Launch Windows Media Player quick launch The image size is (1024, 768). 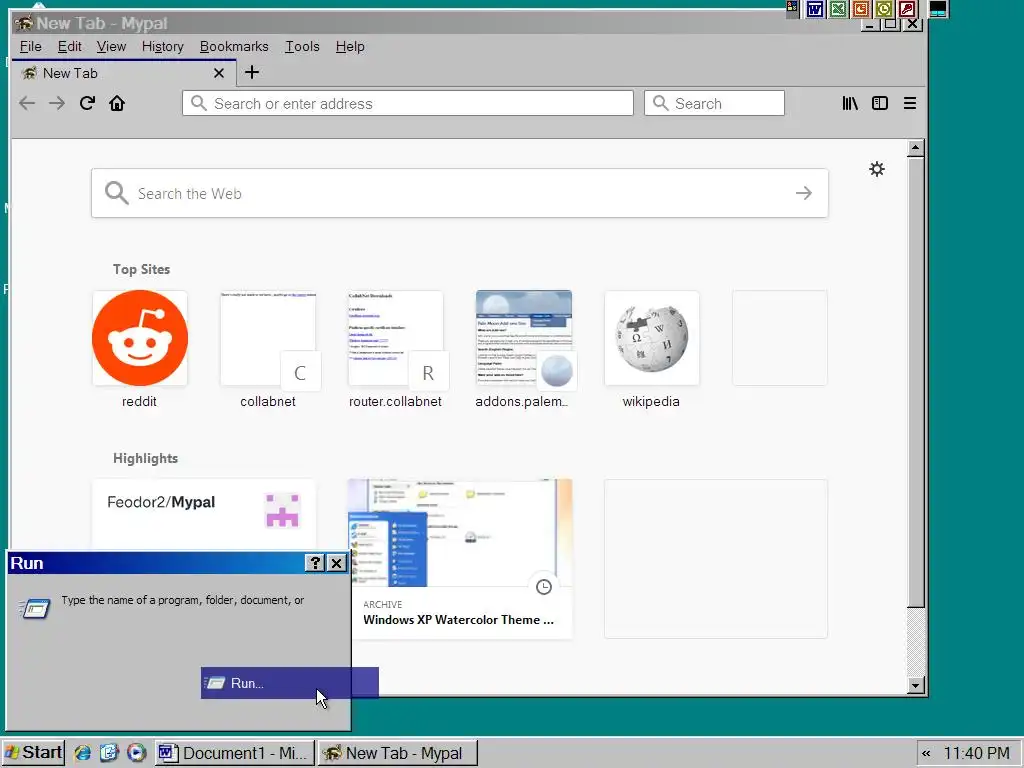(x=136, y=752)
